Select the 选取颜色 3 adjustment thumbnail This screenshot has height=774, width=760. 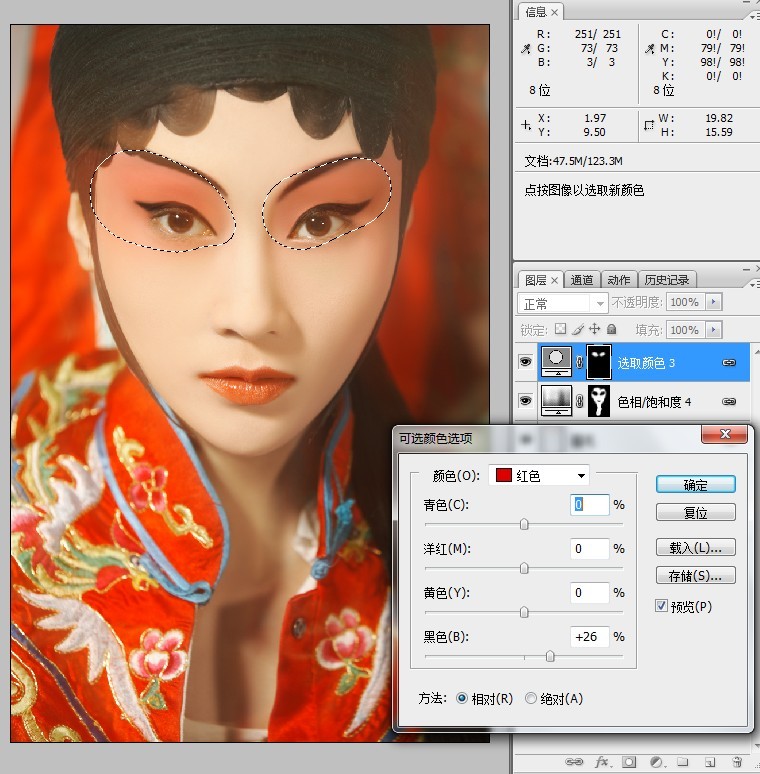point(557,361)
